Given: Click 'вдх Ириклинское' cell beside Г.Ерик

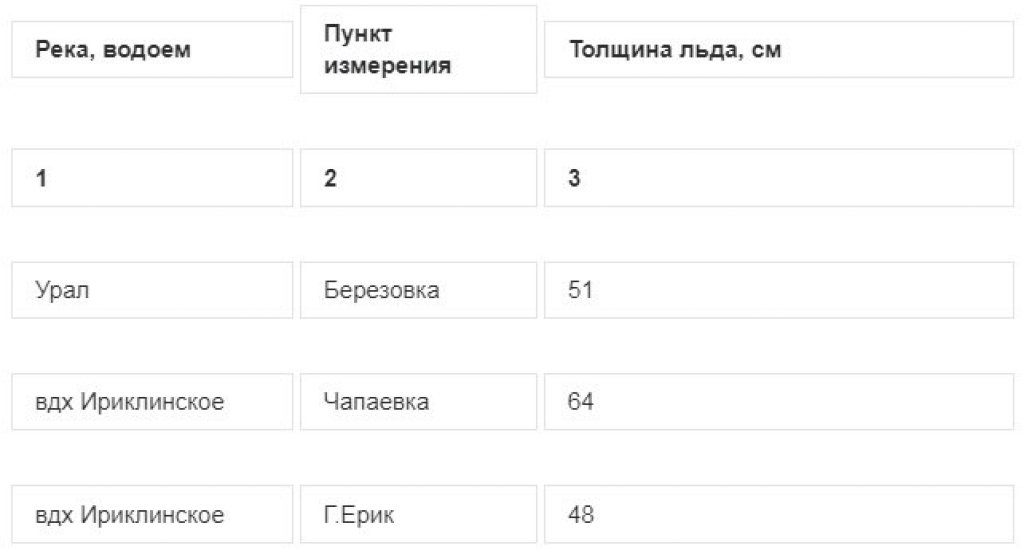Looking at the screenshot, I should coord(152,514).
